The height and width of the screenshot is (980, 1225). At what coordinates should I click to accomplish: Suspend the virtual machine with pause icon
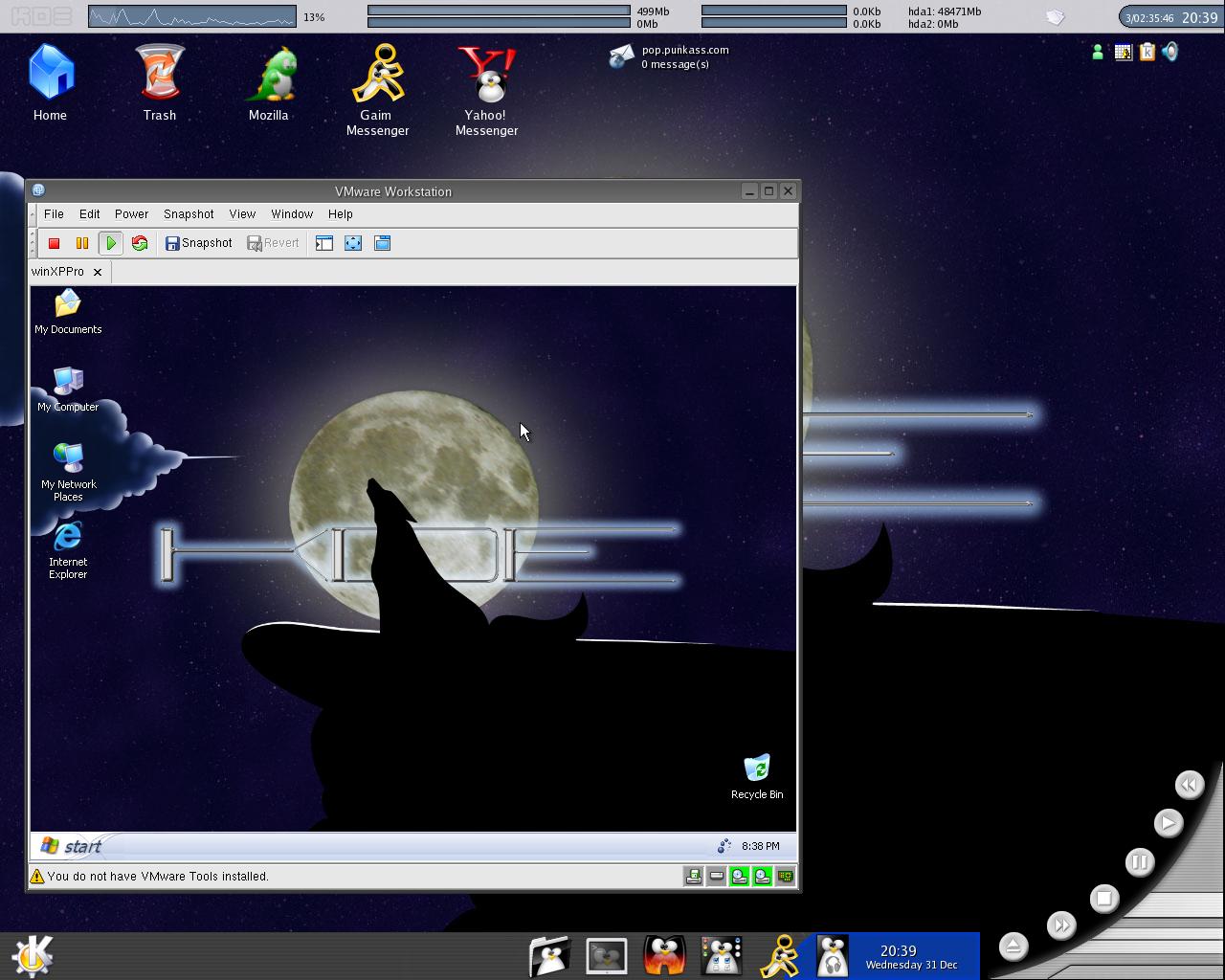[82, 243]
